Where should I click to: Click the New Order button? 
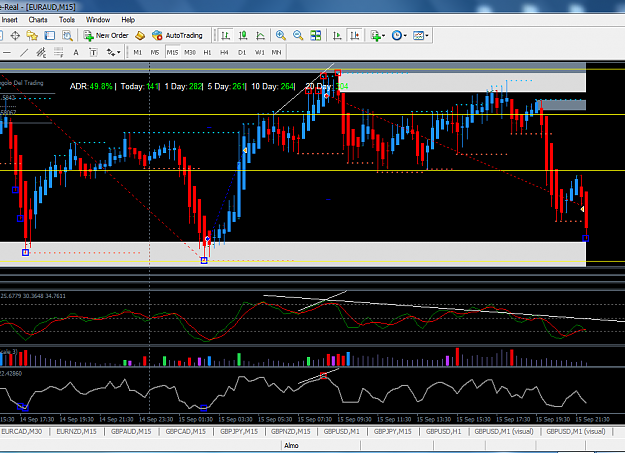[x=106, y=35]
